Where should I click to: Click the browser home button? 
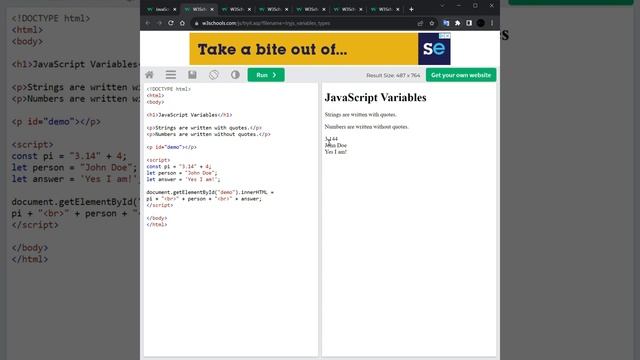182,23
